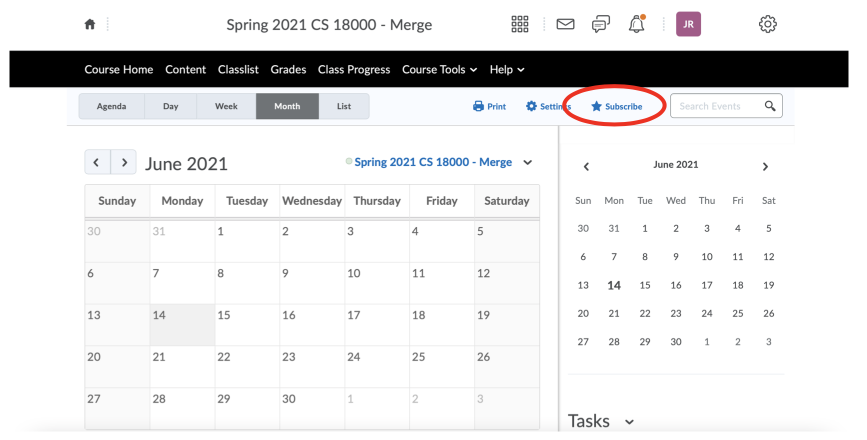Select 9 in mini calendar
The width and height of the screenshot is (867, 440).
(676, 256)
